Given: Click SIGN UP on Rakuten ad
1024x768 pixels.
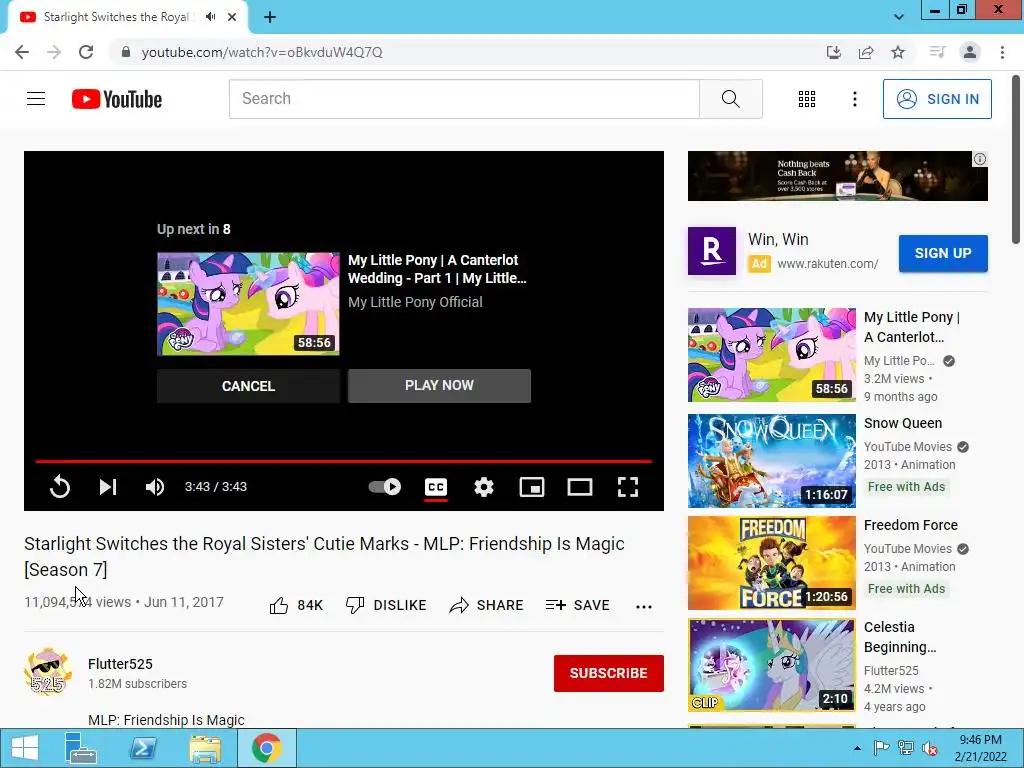Looking at the screenshot, I should (x=943, y=253).
